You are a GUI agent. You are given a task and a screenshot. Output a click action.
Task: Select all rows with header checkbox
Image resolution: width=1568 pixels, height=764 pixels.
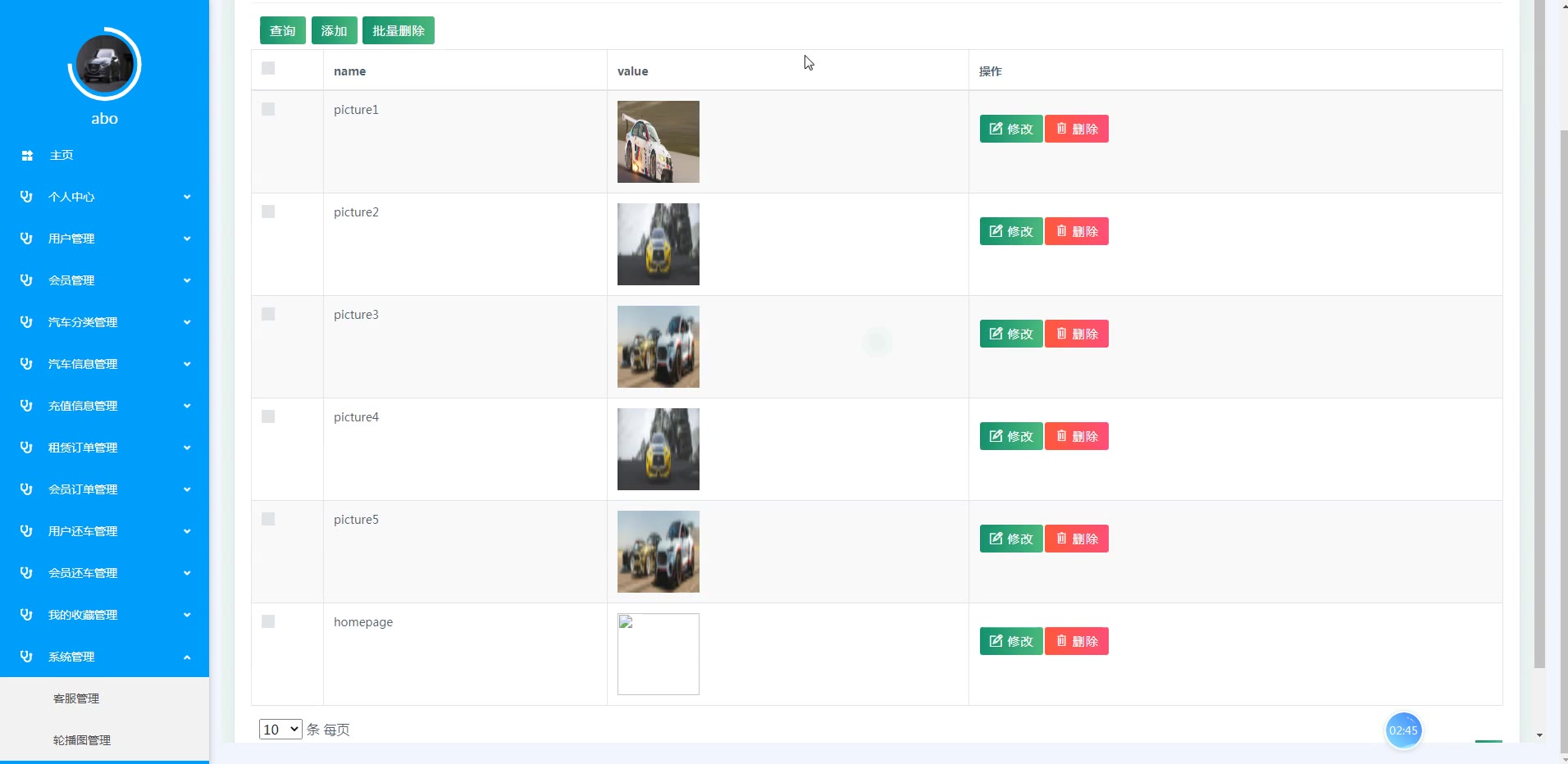coord(268,68)
